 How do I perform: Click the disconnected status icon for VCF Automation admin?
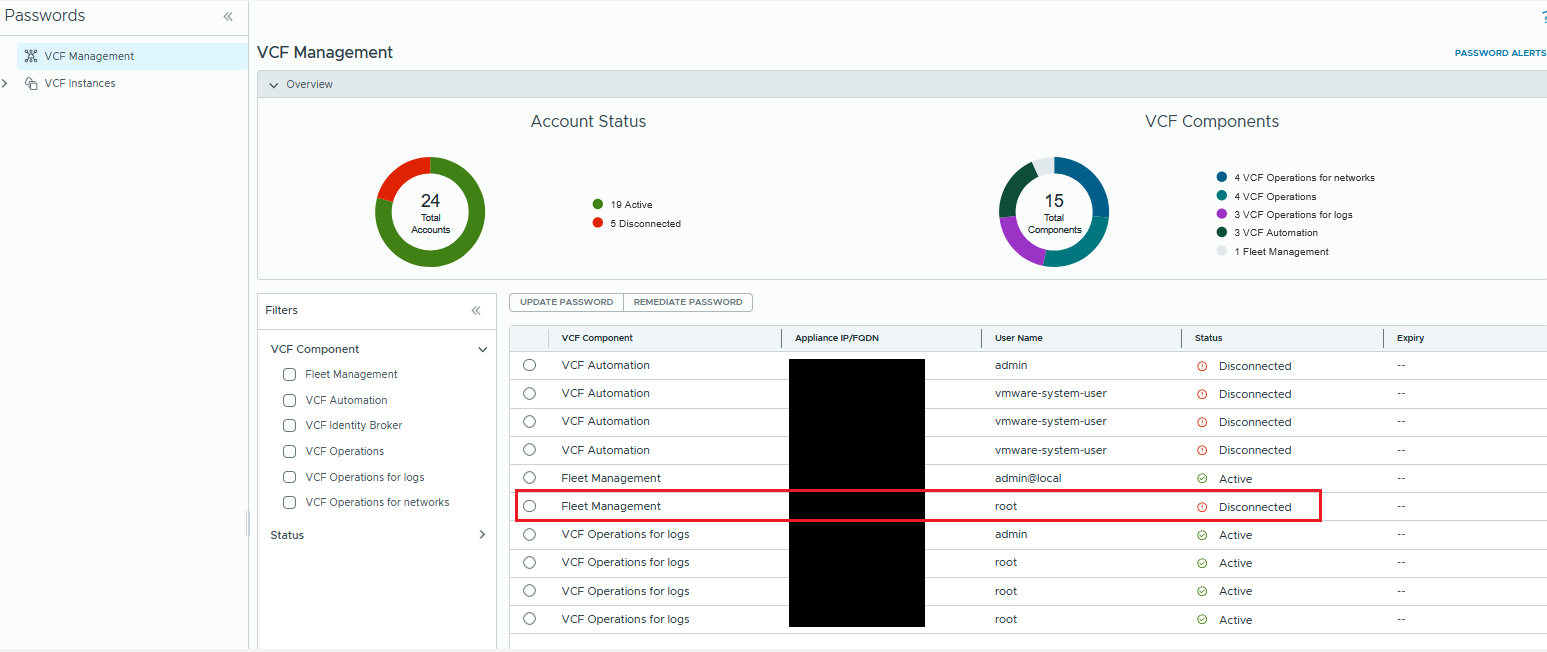click(1202, 366)
